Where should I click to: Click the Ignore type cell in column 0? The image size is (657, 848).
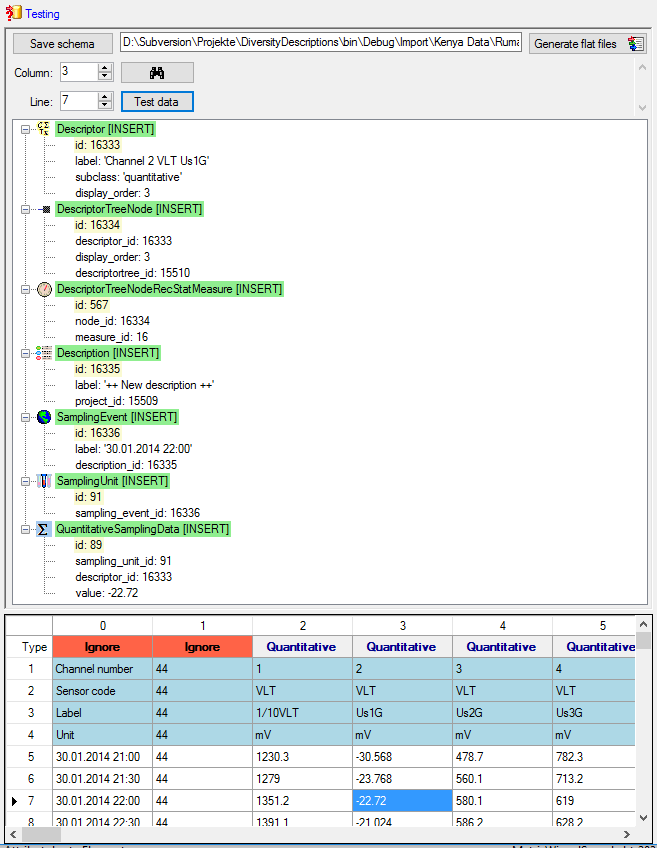click(103, 647)
